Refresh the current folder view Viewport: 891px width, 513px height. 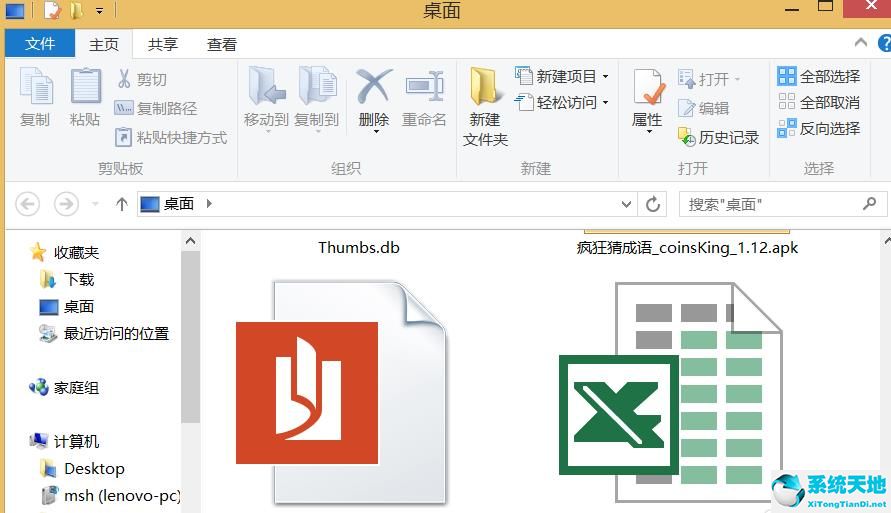(653, 204)
